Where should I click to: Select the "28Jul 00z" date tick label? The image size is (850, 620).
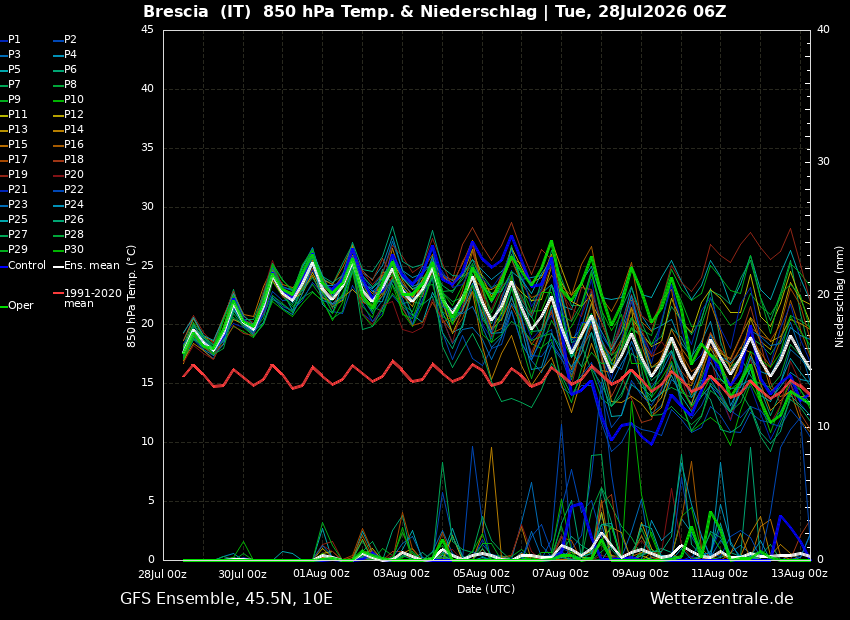point(163,573)
